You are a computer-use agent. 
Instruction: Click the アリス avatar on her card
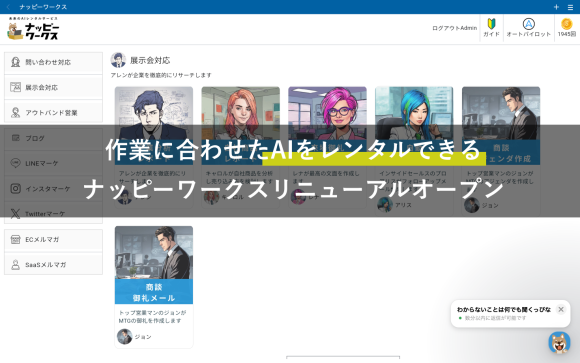(385, 205)
